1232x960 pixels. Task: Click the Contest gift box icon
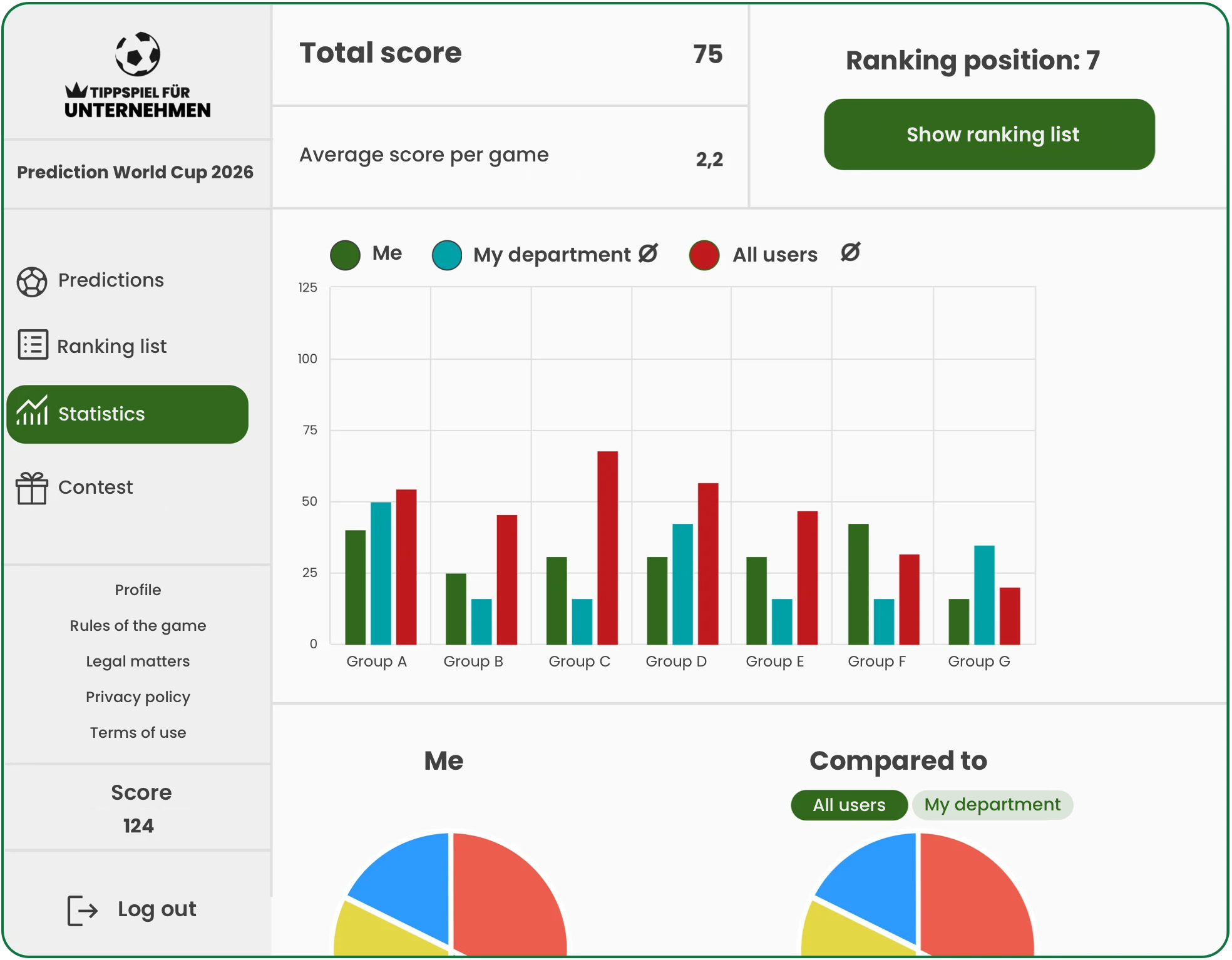tap(32, 488)
